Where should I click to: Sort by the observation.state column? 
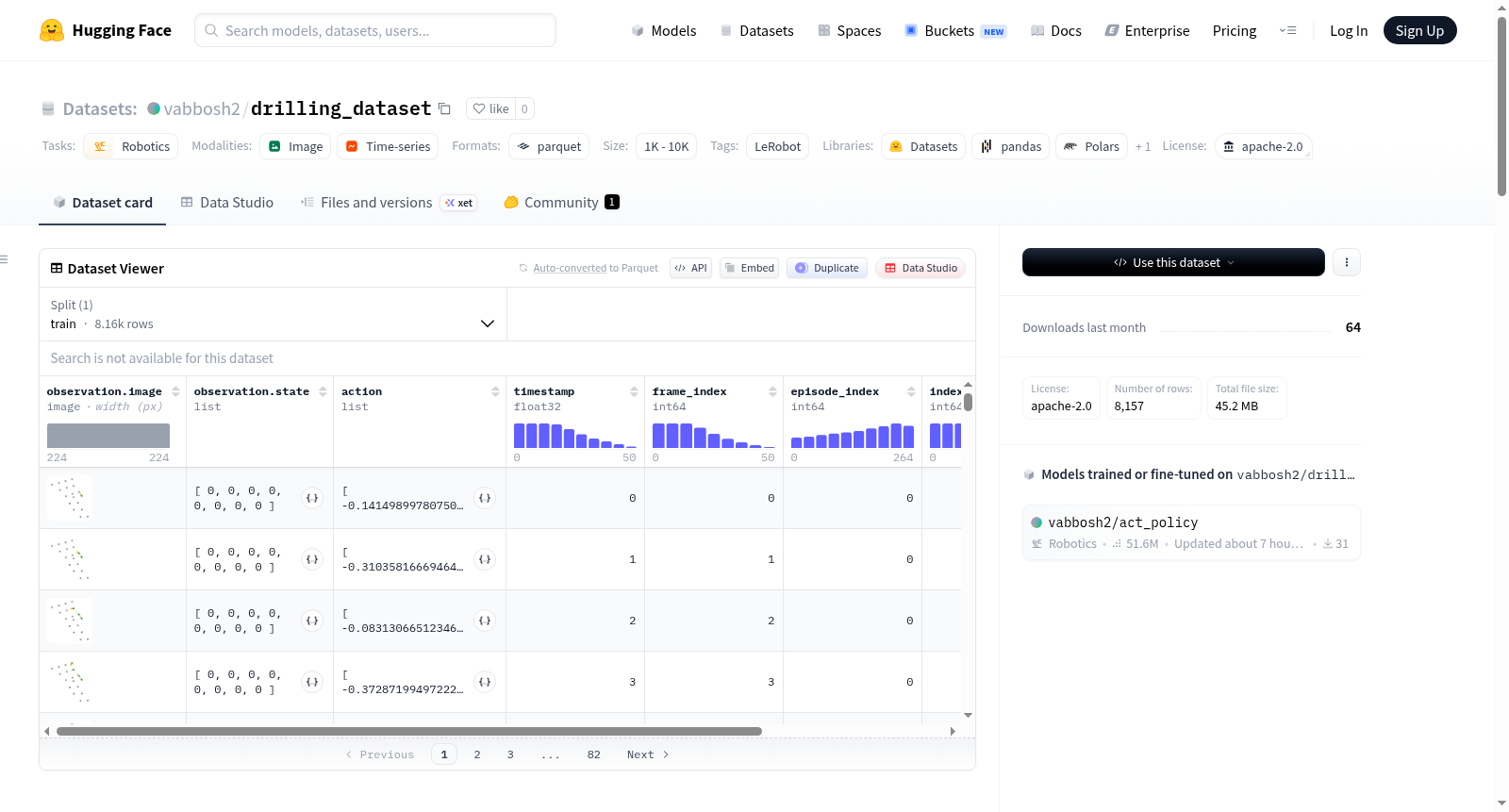coord(323,391)
